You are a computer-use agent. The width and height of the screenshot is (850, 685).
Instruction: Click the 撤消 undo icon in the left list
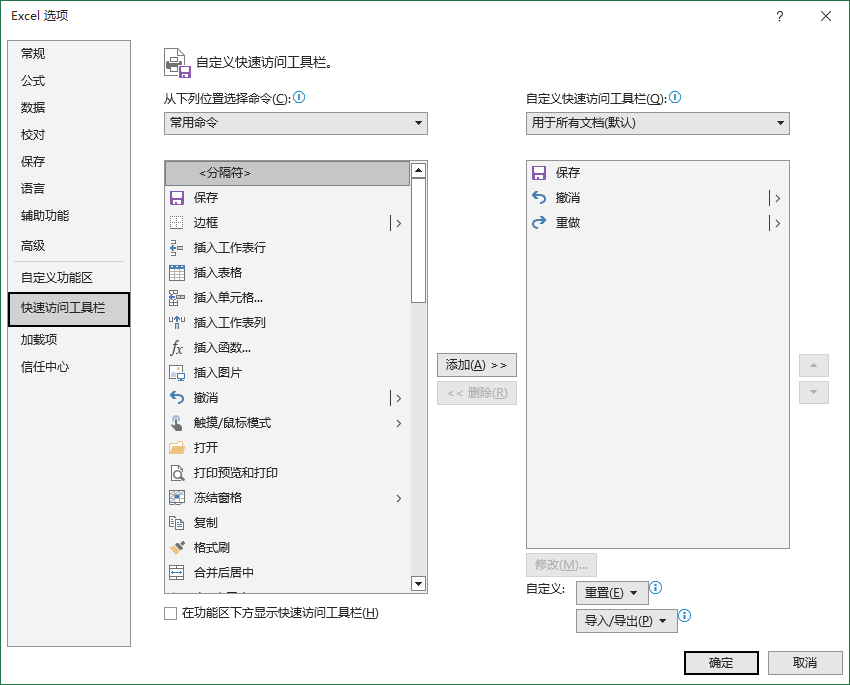[x=177, y=398]
